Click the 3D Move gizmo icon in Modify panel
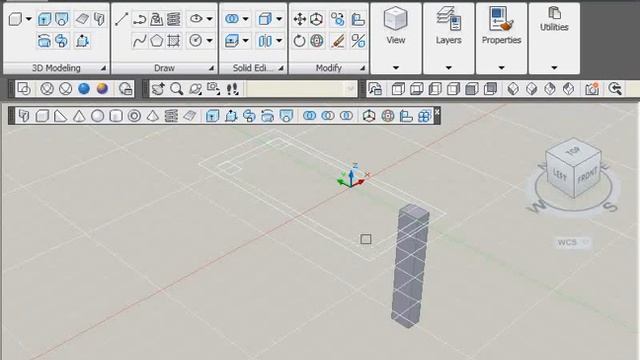 tap(317, 19)
